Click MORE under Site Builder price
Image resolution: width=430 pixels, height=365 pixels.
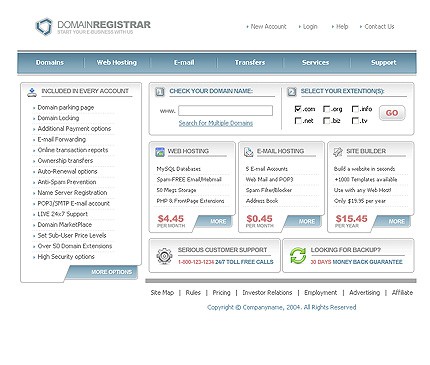(x=397, y=221)
